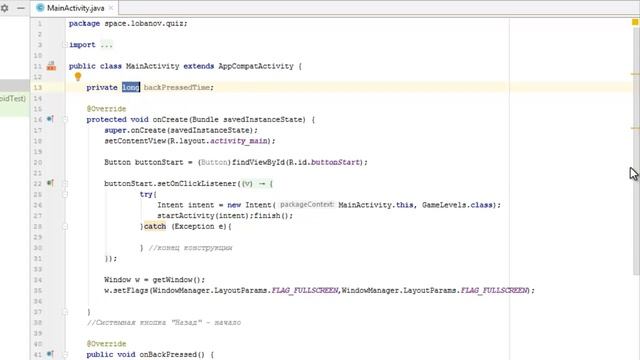Image resolution: width=640 pixels, height=360 pixels.
Task: Click 'MainActivity' in the class declaration
Action: coord(152,66)
